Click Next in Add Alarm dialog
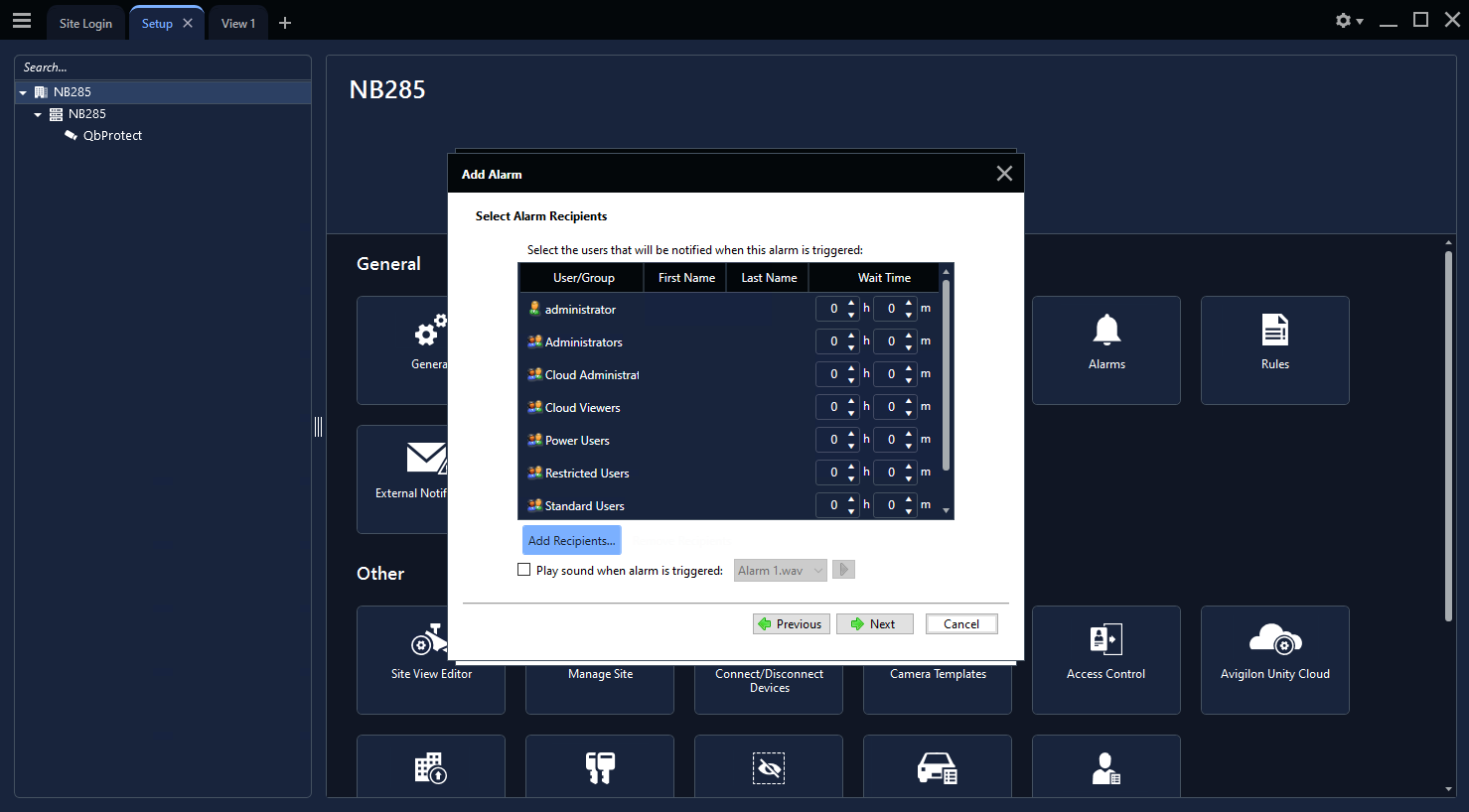Image resolution: width=1469 pixels, height=812 pixels. pos(874,624)
